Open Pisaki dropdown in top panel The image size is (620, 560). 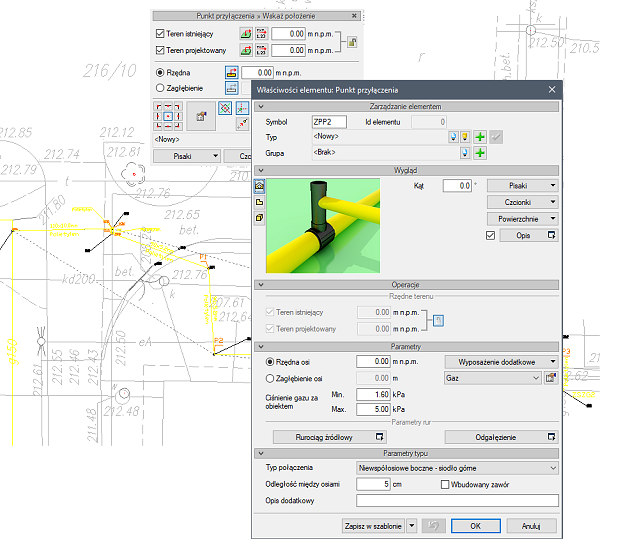186,156
